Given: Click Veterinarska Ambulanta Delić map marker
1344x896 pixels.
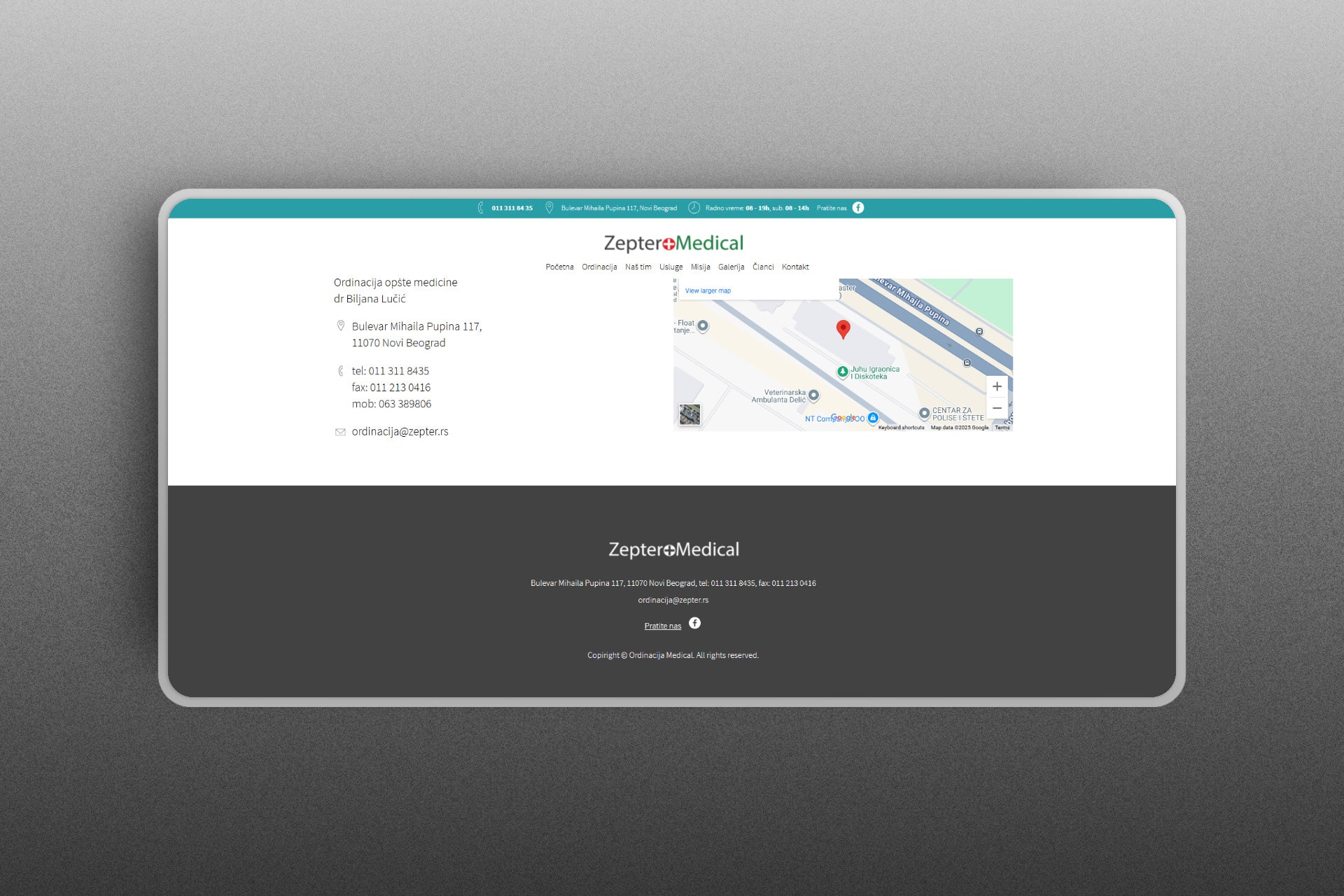Looking at the screenshot, I should click(x=813, y=395).
